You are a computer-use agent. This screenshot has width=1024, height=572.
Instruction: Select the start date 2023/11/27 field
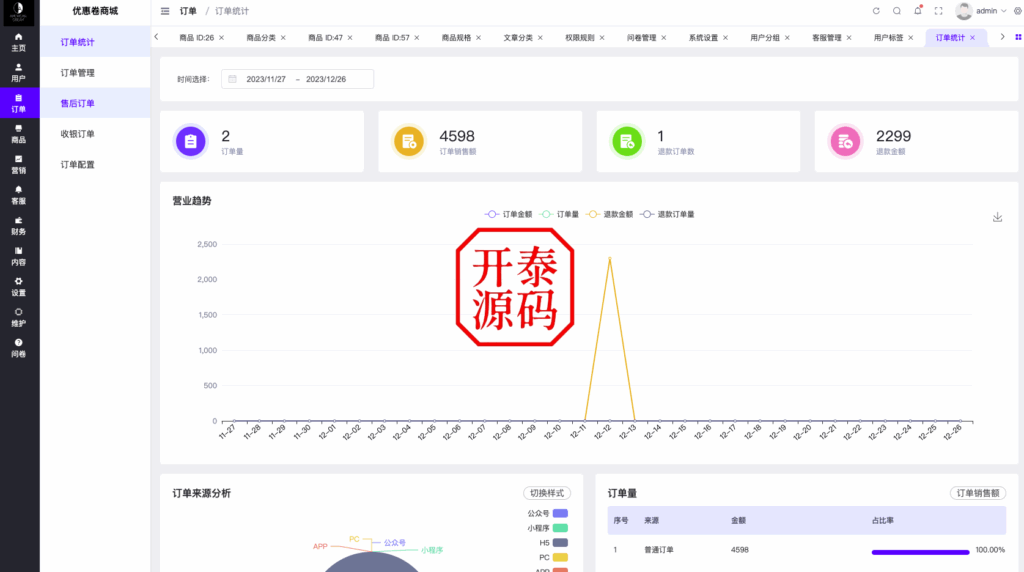pos(266,79)
